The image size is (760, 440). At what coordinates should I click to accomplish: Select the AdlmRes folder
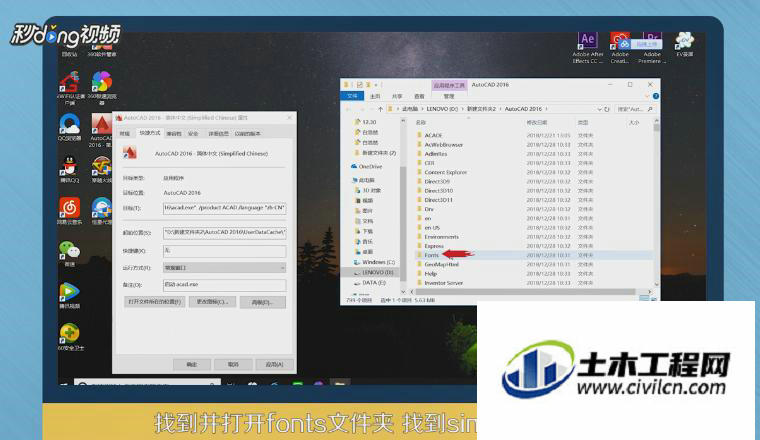(x=436, y=154)
